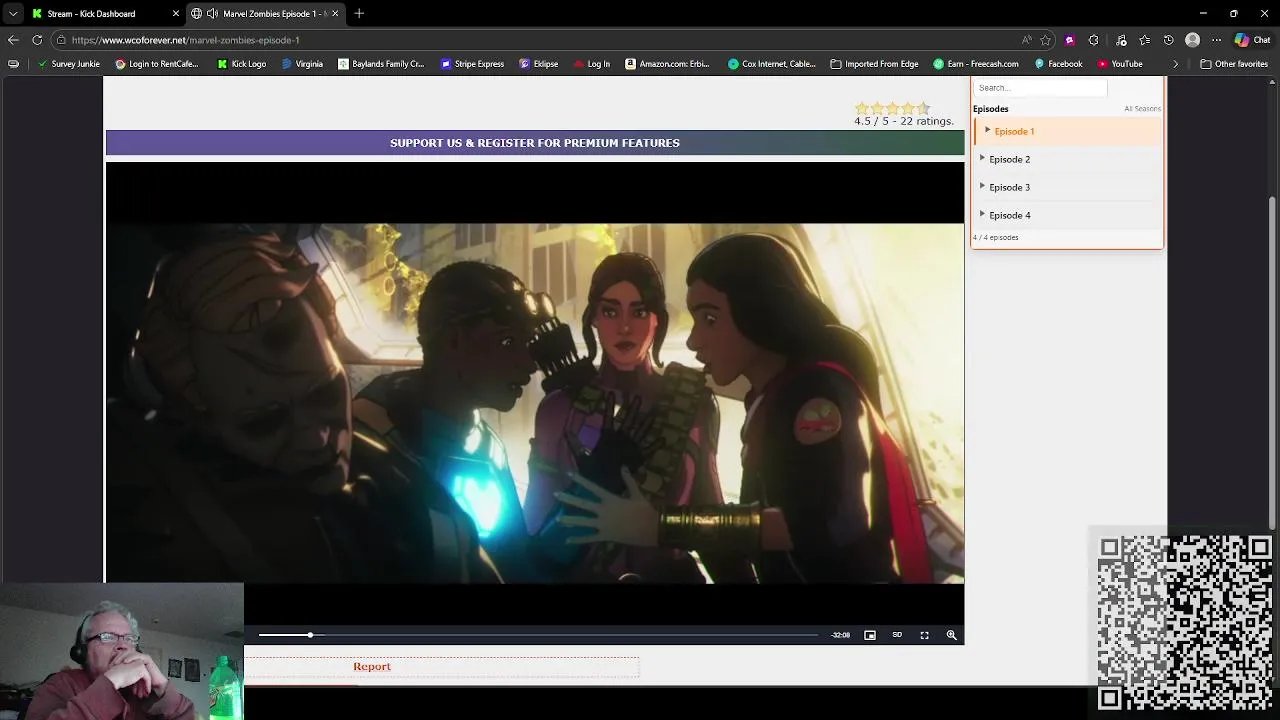Open the Eklipse bookmark
Viewport: 1280px width, 720px height.
[538, 64]
